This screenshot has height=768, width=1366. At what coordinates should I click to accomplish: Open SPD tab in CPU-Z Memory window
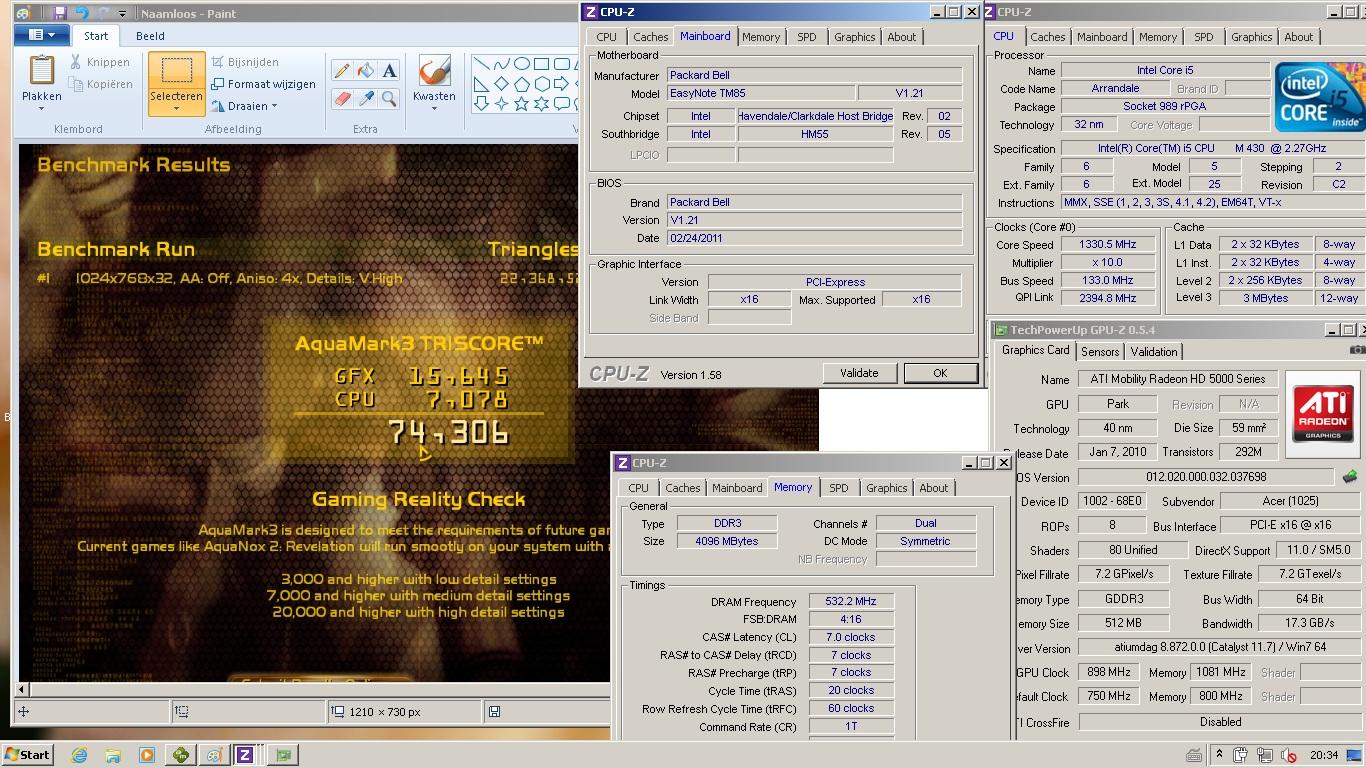pos(838,488)
